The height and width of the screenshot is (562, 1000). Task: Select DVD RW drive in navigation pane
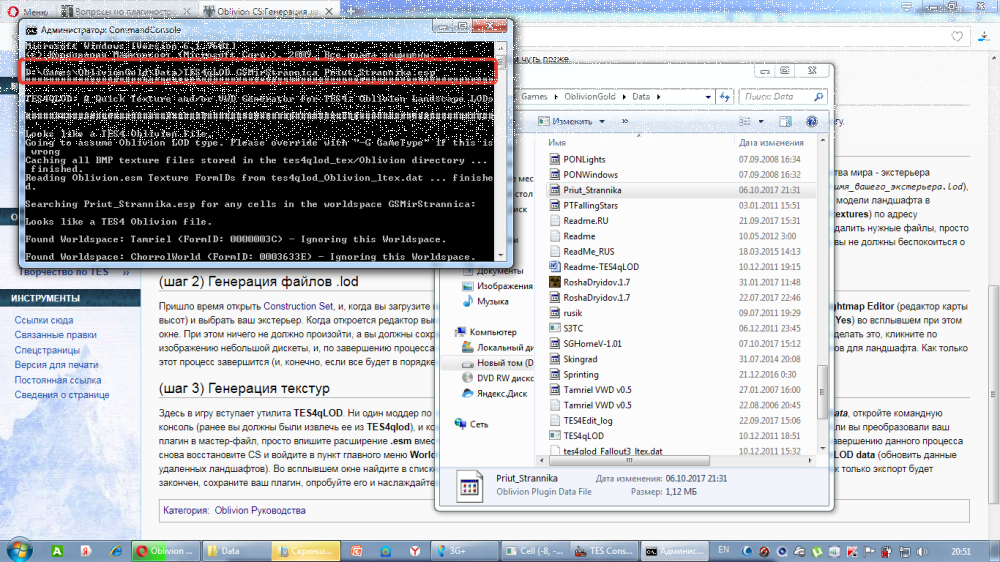click(x=504, y=378)
